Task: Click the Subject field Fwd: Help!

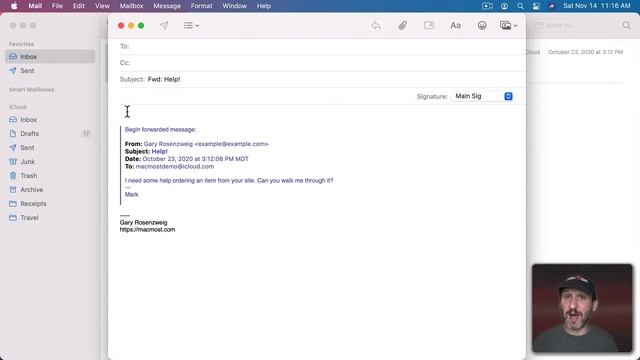Action: [x=322, y=79]
